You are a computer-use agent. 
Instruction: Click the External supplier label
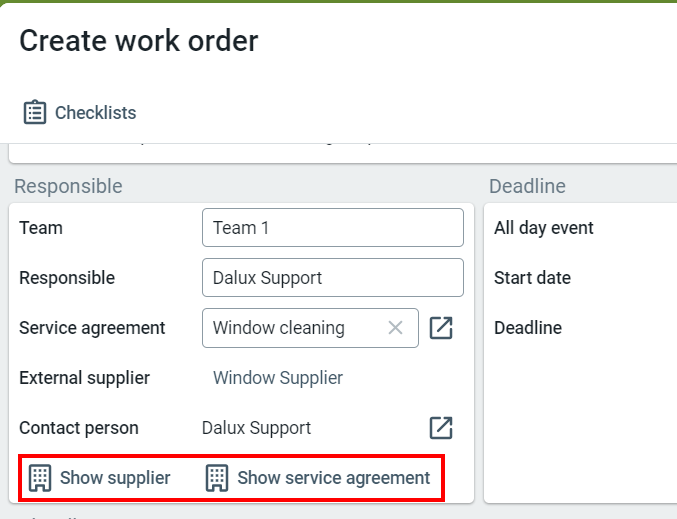pos(85,378)
